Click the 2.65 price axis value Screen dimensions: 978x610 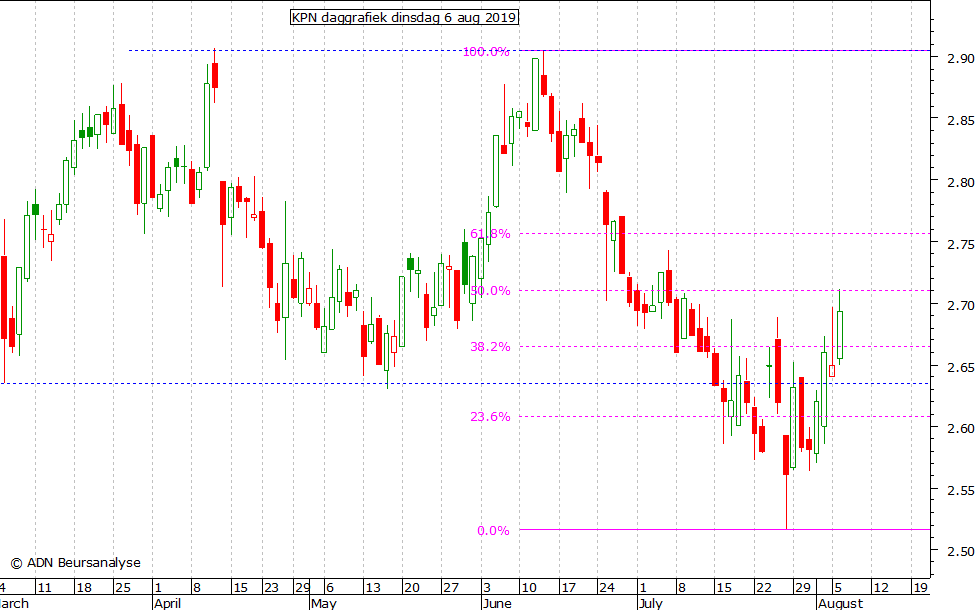pos(961,367)
